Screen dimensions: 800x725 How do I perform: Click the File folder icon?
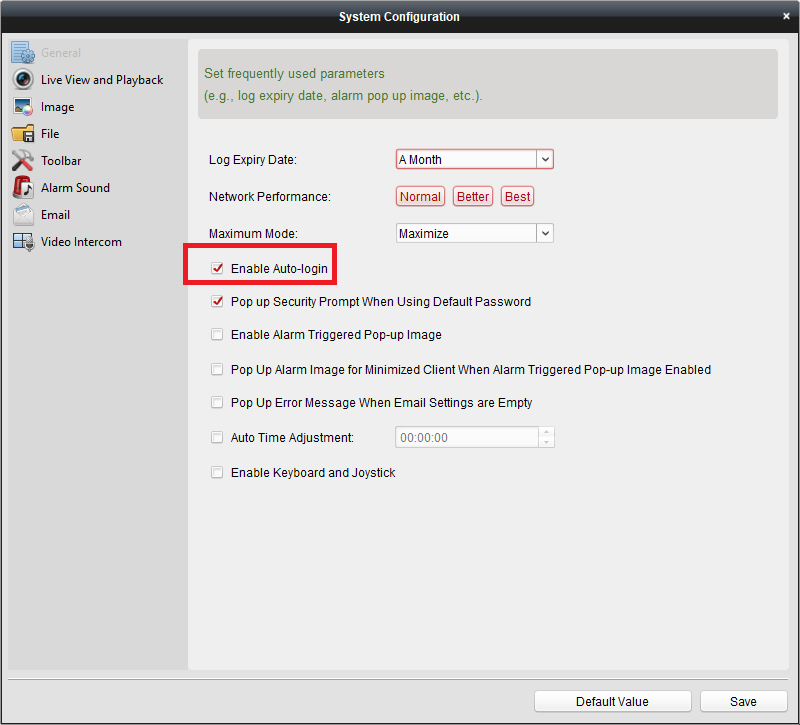coord(23,134)
